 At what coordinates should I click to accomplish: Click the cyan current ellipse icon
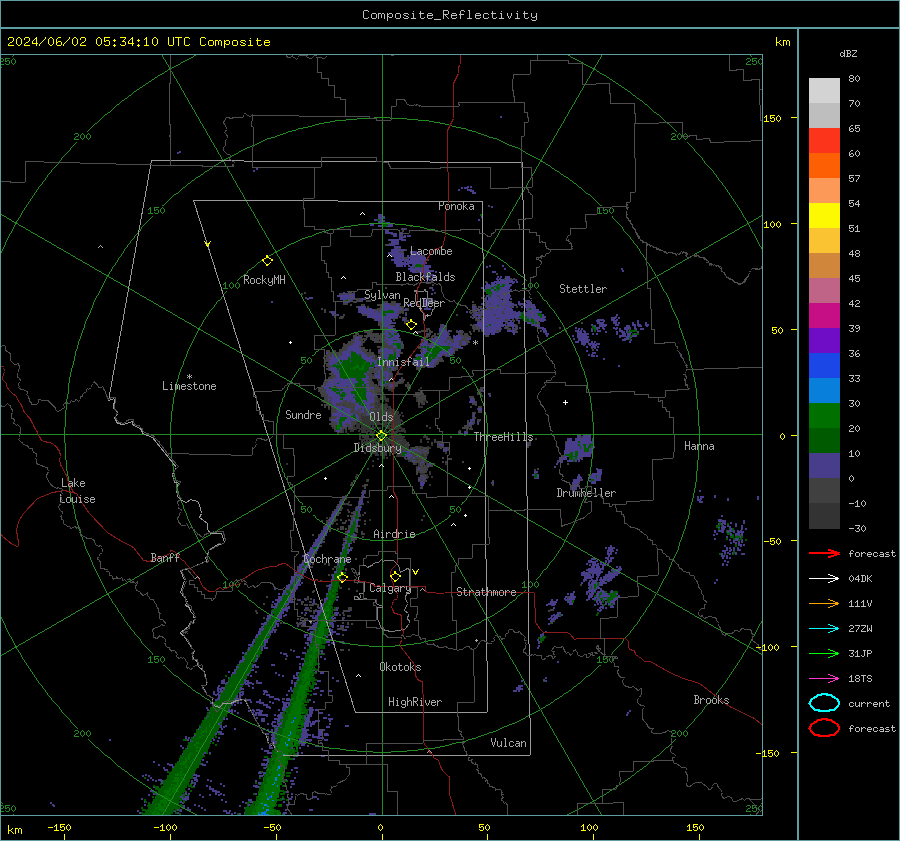(824, 703)
